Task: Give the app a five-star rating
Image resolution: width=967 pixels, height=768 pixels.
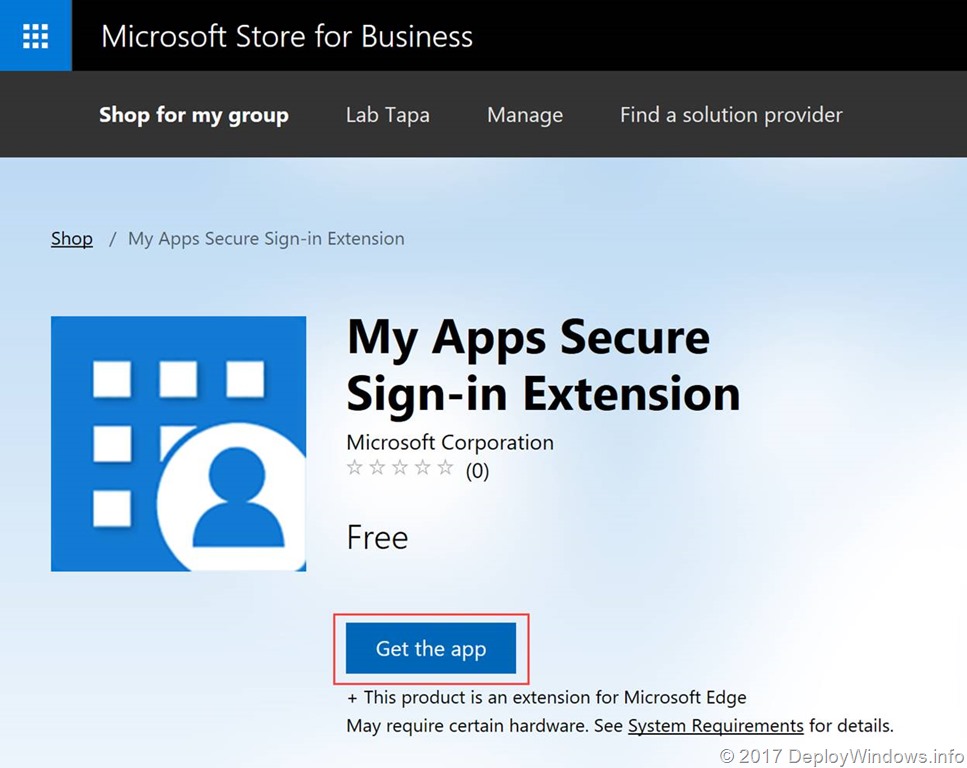Action: (x=447, y=467)
